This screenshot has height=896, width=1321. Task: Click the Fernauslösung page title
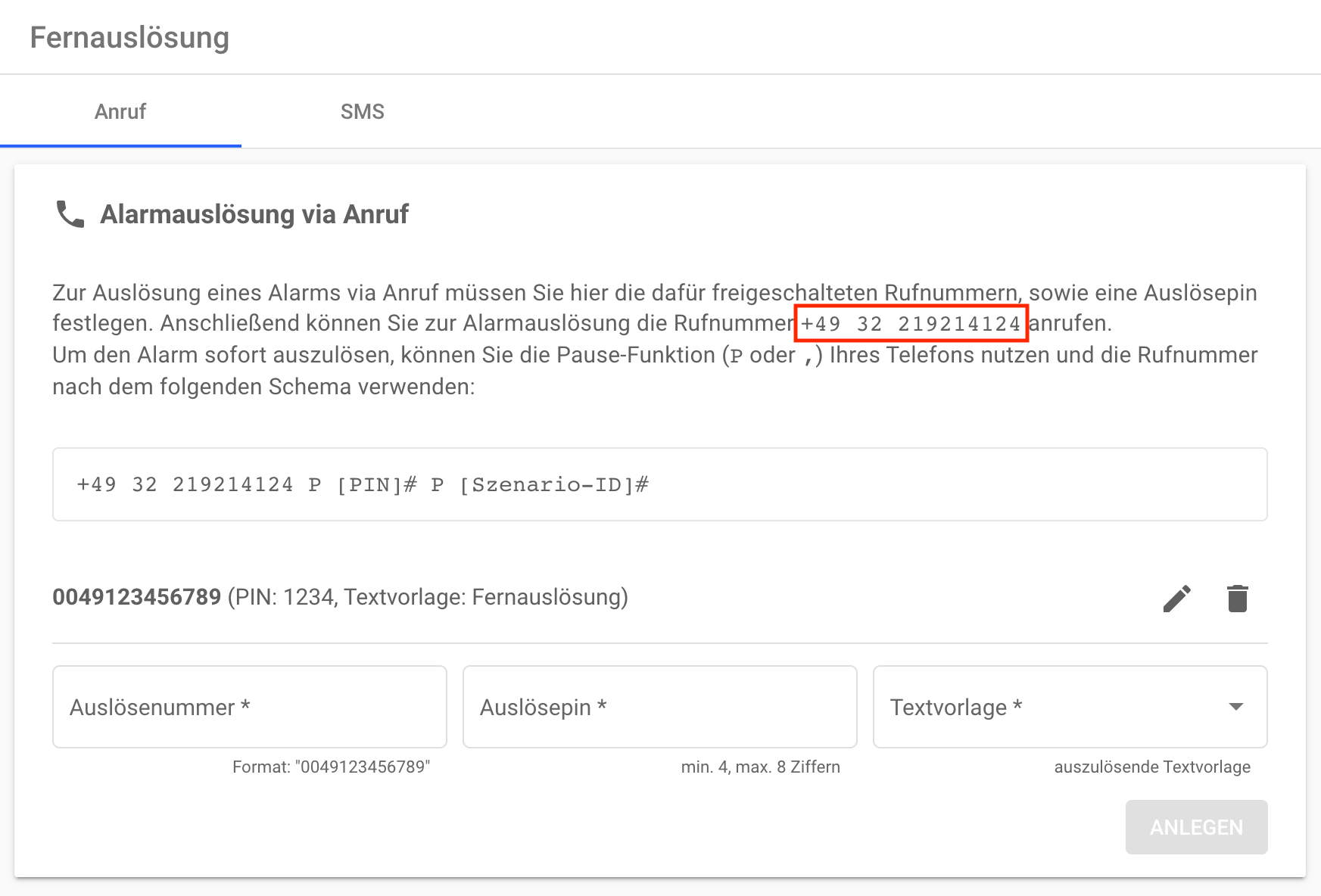tap(129, 38)
